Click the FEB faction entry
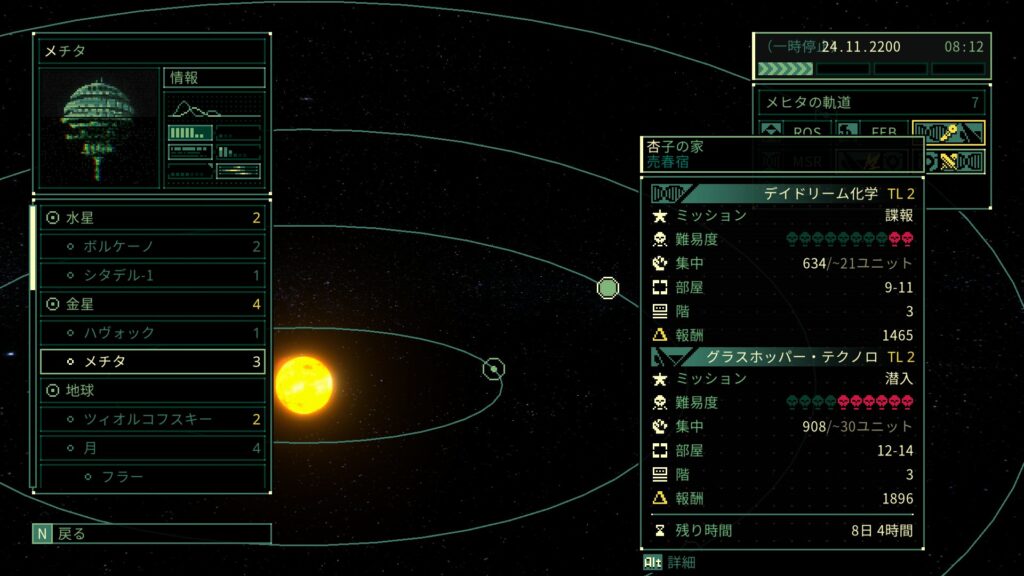This screenshot has height=576, width=1024. point(872,130)
